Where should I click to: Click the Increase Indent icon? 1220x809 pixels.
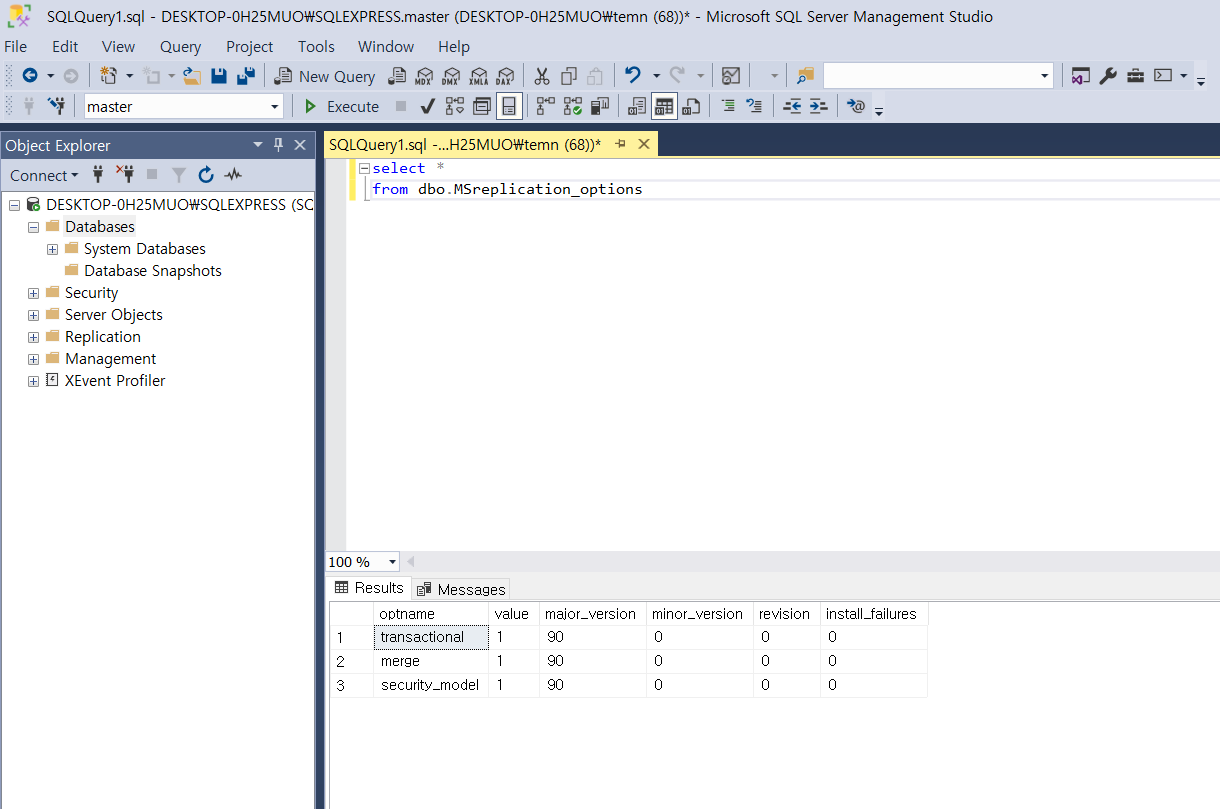818,106
